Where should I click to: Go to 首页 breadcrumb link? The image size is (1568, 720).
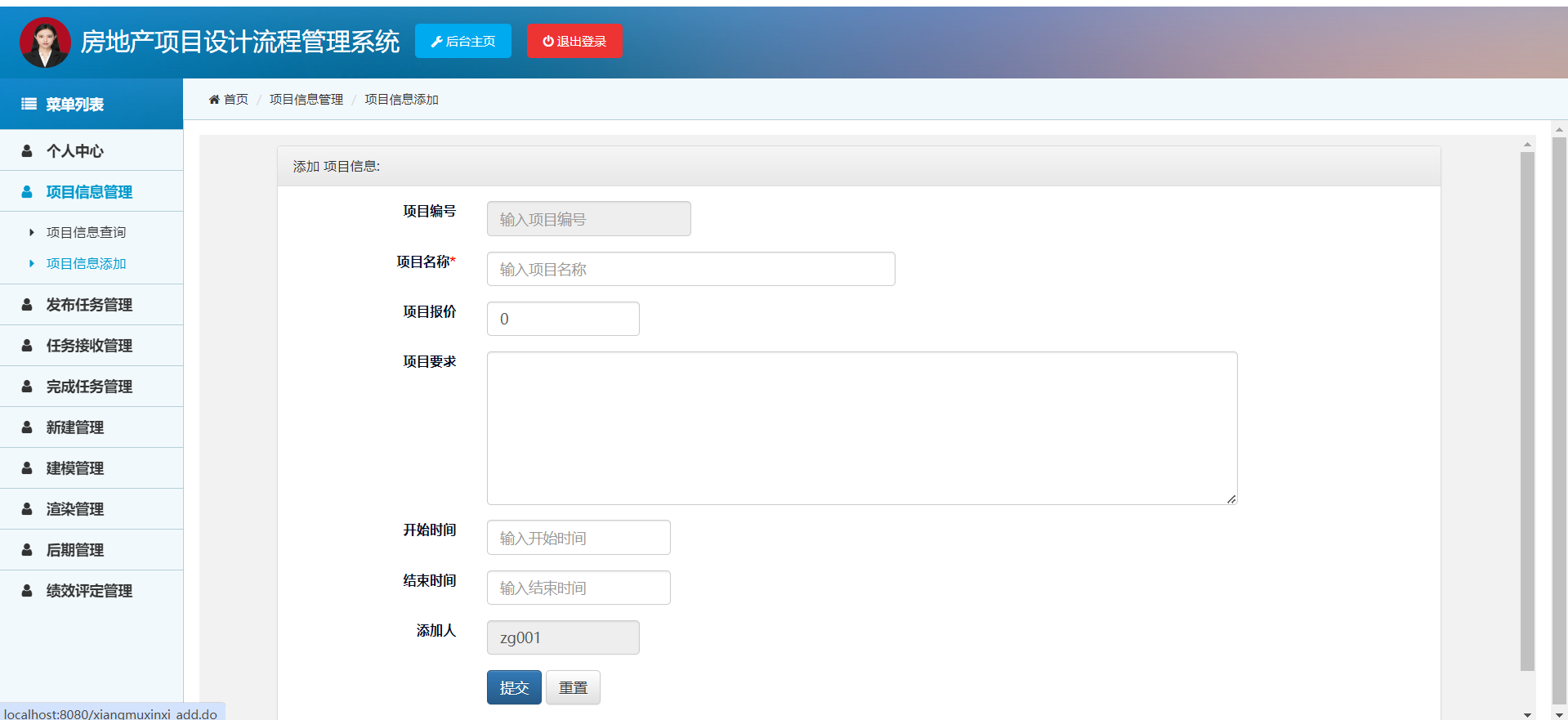(236, 99)
